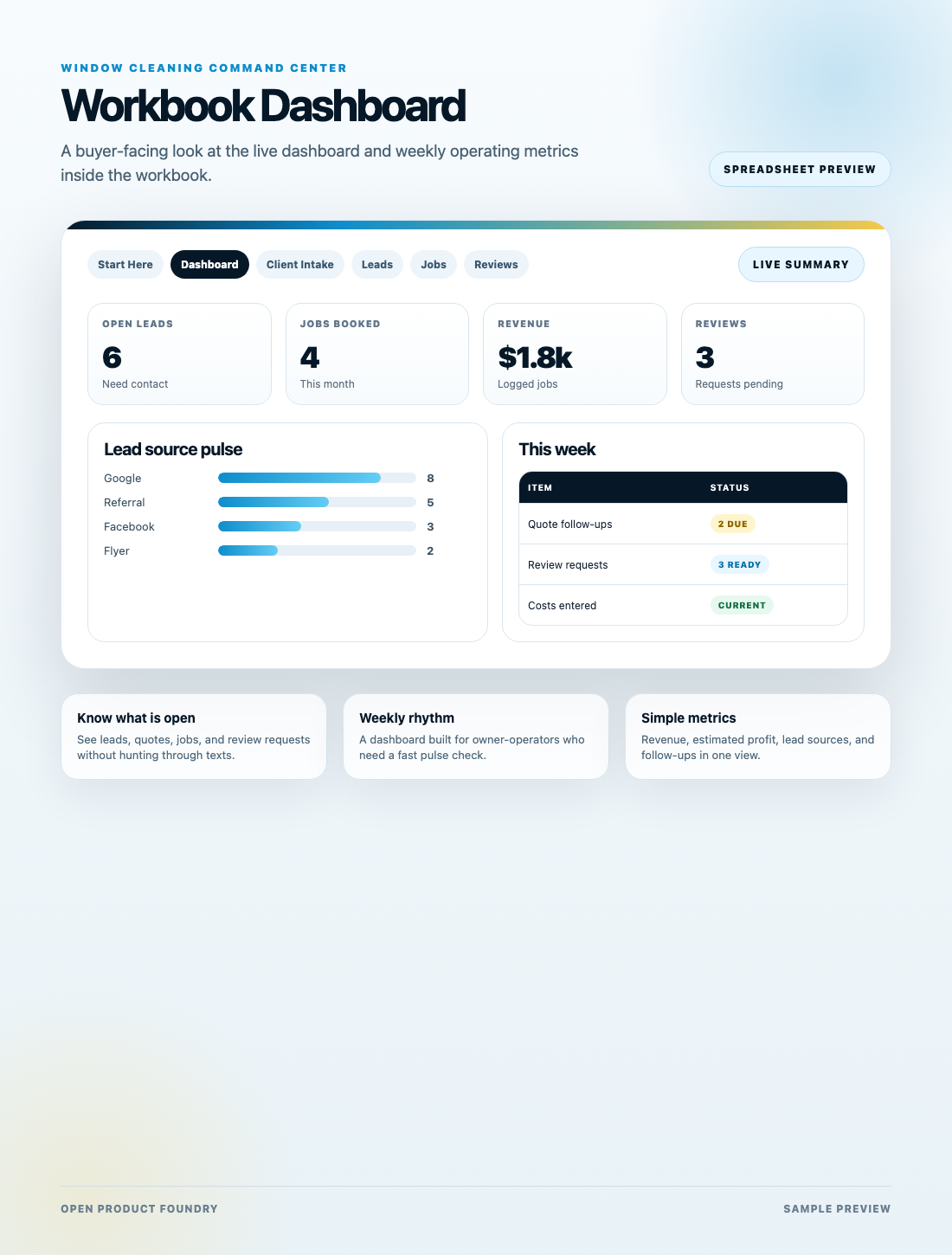Click the Google lead source bar
952x1255 pixels.
(x=317, y=478)
